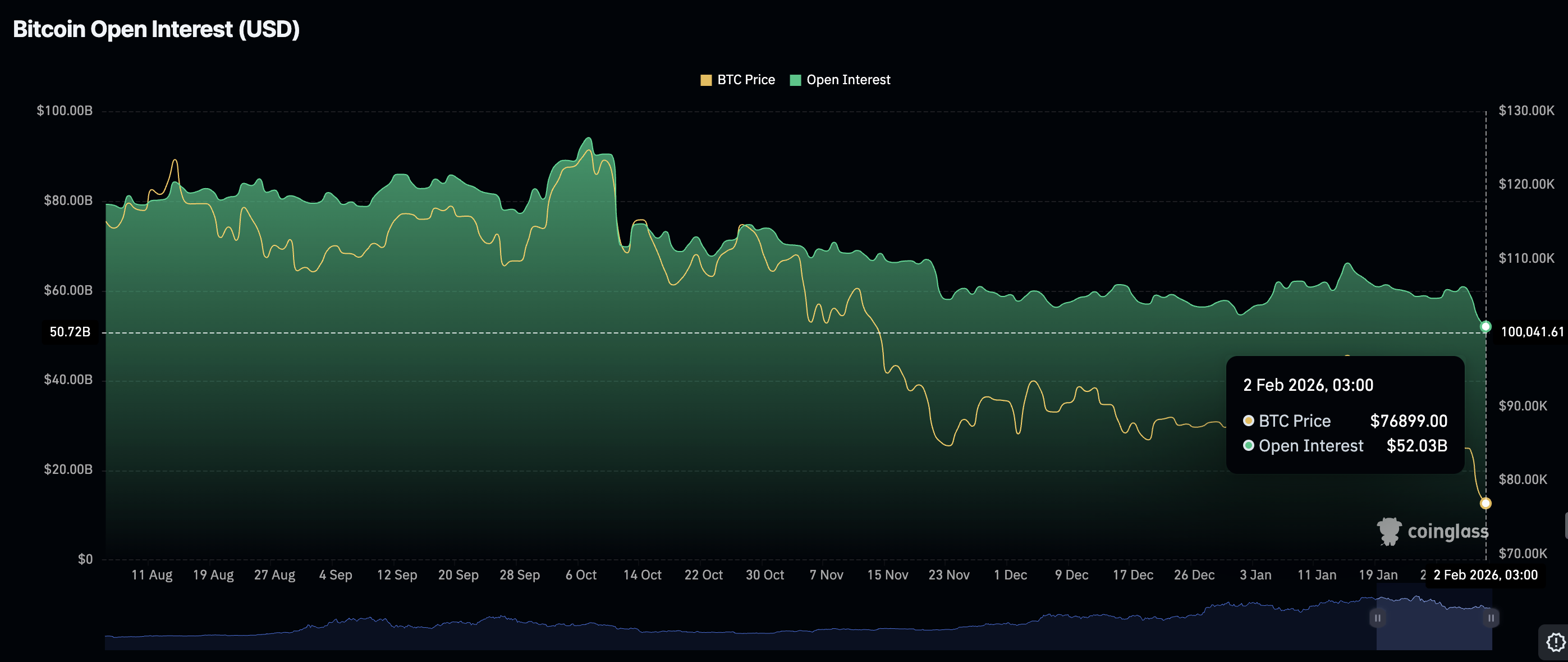Image resolution: width=1568 pixels, height=662 pixels.
Task: Click the coinglass text watermark
Action: [x=1447, y=532]
